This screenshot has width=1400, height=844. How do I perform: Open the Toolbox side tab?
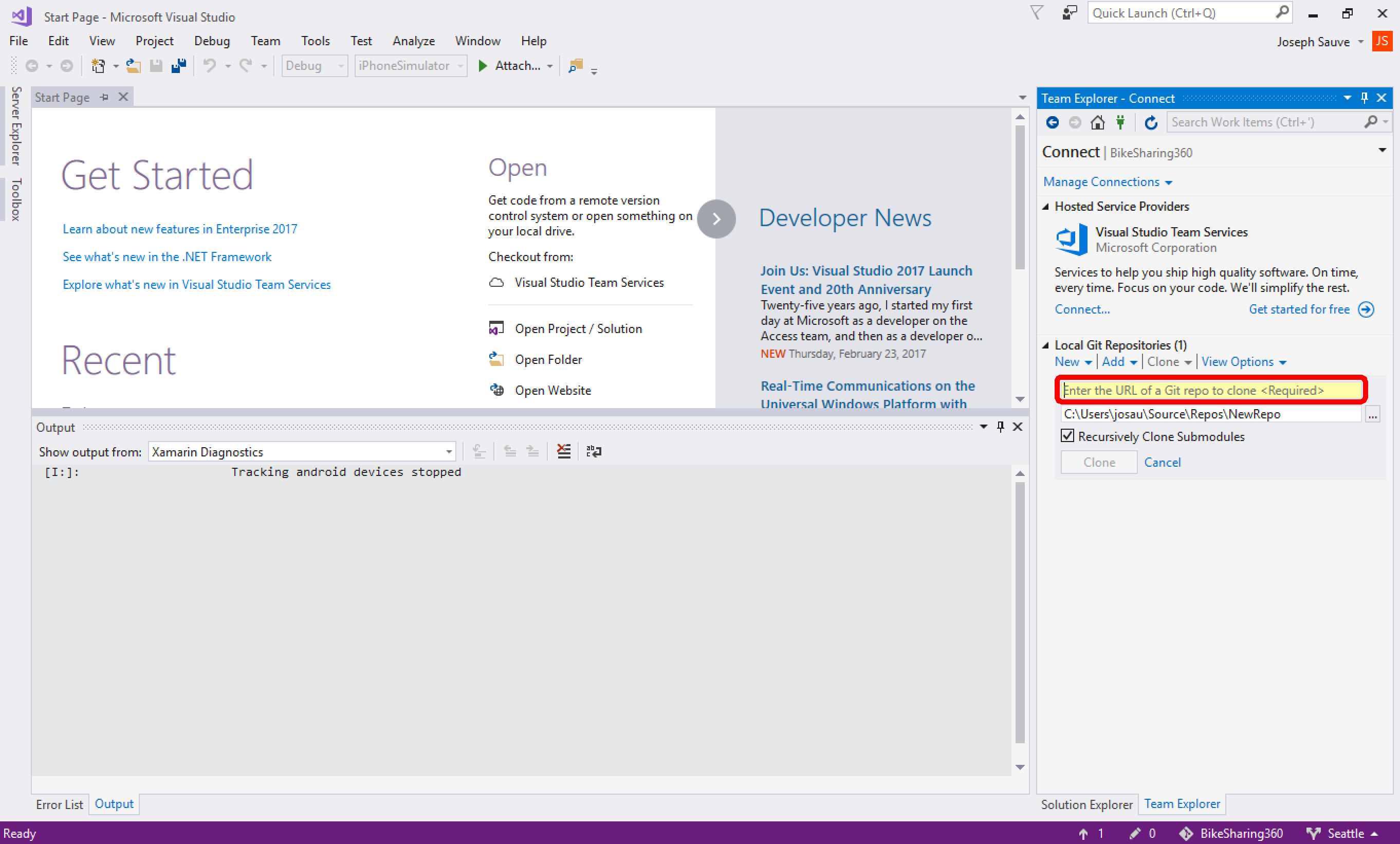(x=16, y=199)
